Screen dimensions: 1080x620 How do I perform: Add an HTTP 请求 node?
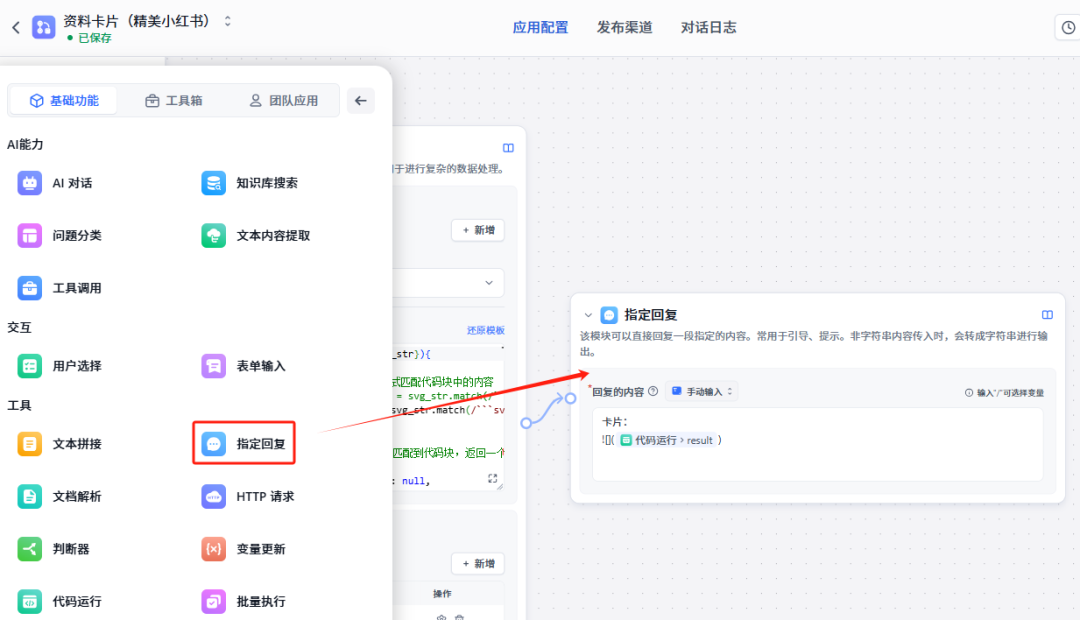(248, 496)
